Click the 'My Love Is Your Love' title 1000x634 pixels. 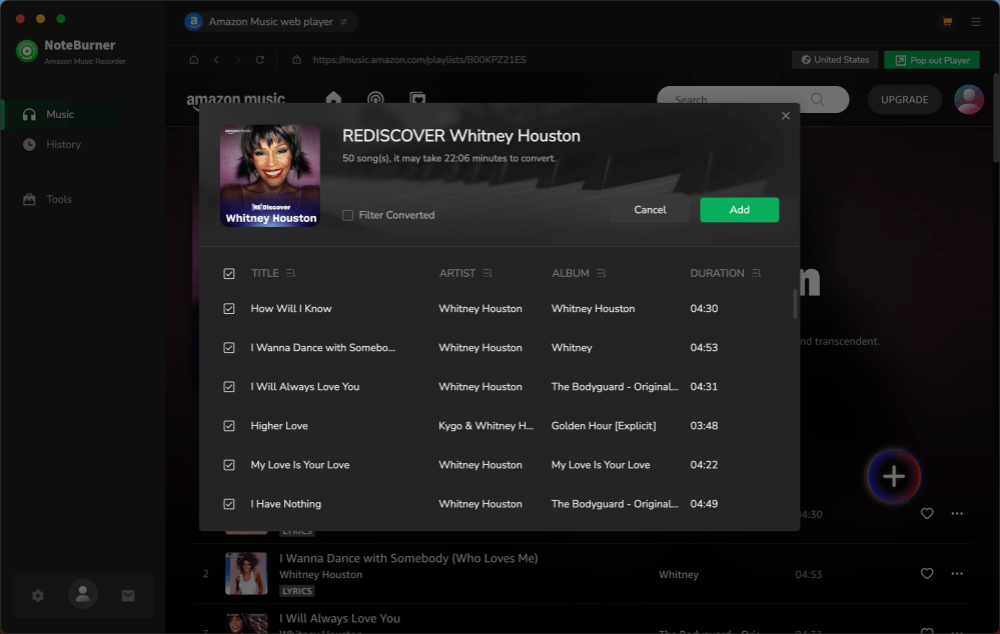coord(300,465)
